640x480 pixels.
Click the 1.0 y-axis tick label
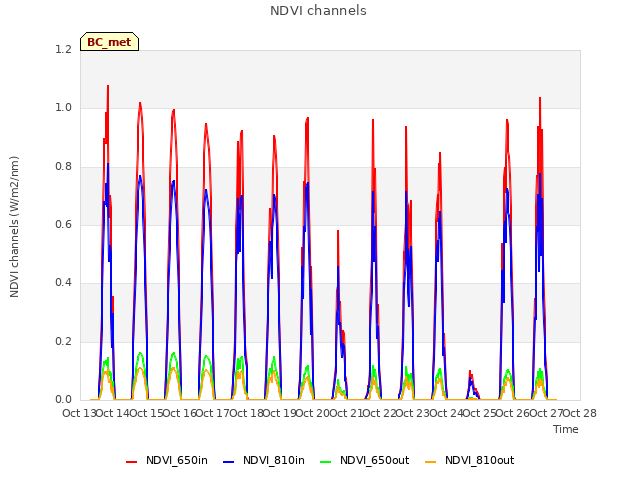pos(63,108)
